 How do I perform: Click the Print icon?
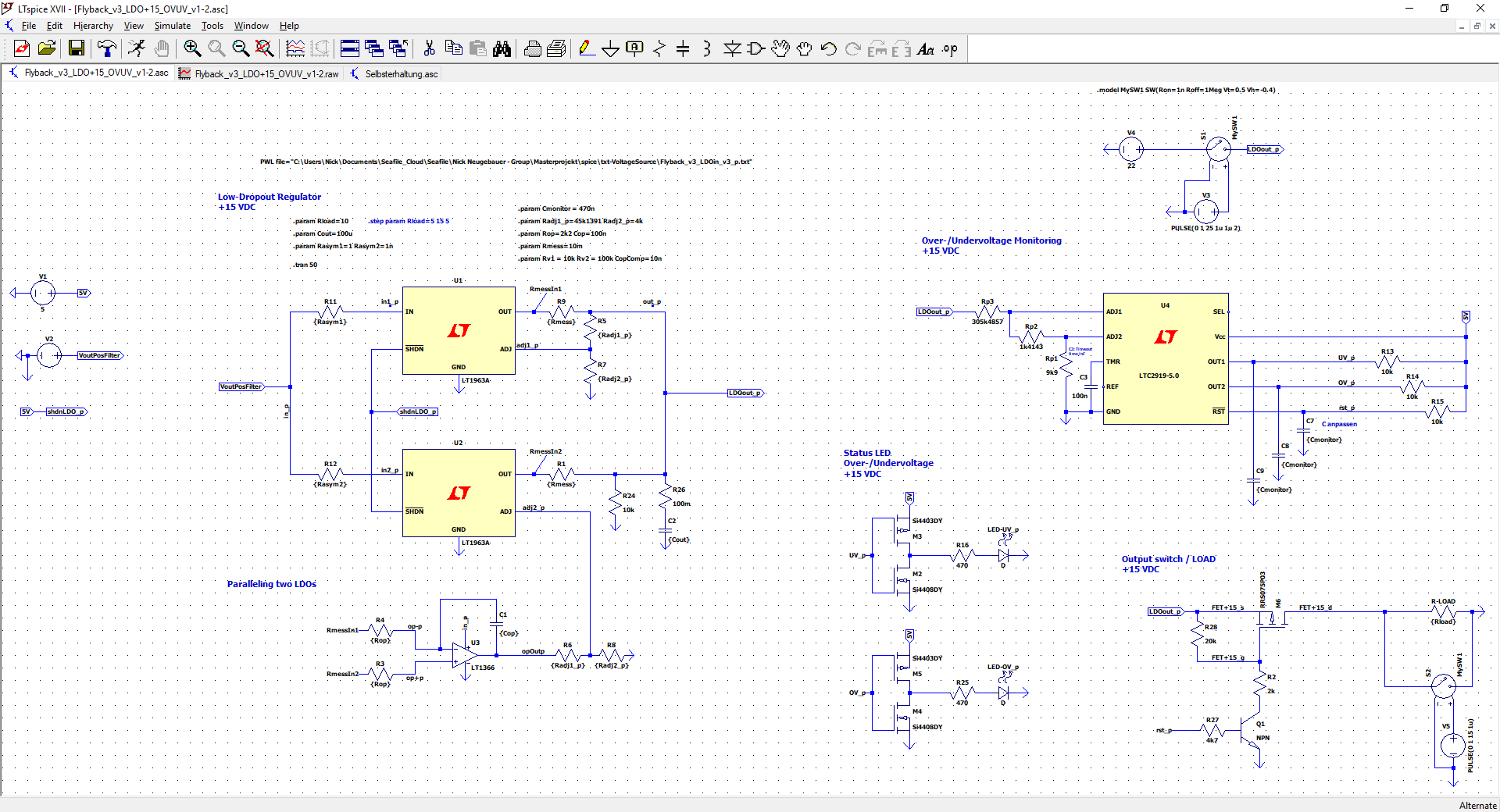point(557,48)
